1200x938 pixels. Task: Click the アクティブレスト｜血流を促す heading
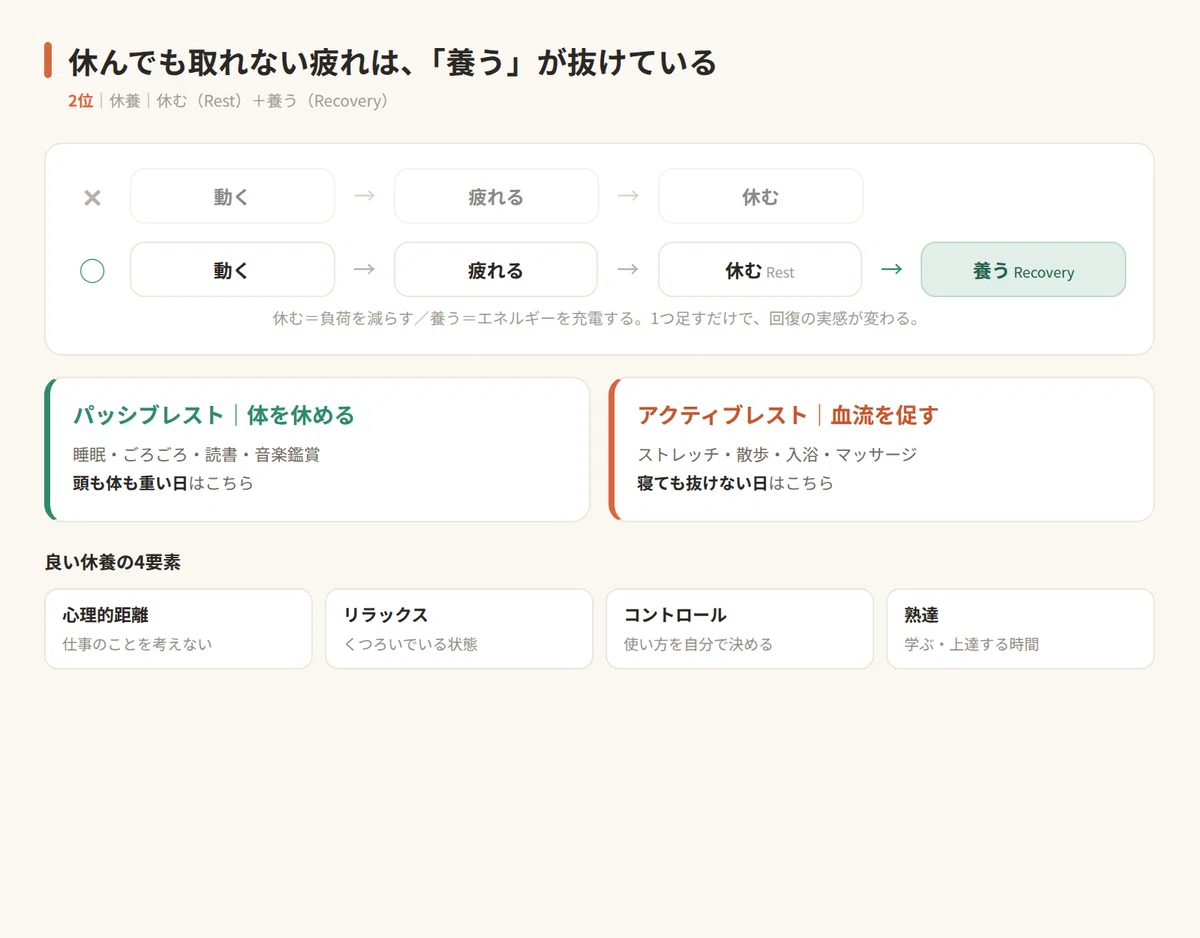(x=788, y=415)
